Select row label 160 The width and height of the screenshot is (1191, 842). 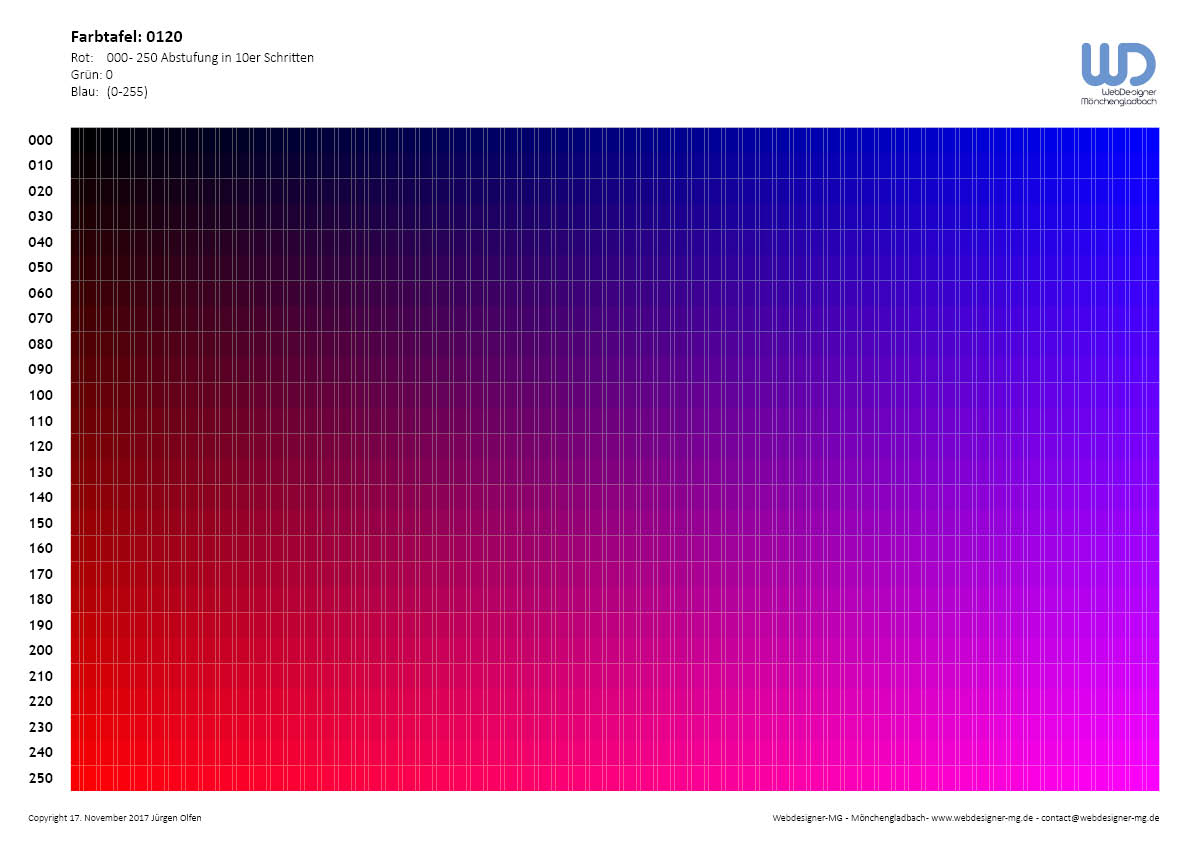pyautogui.click(x=41, y=548)
